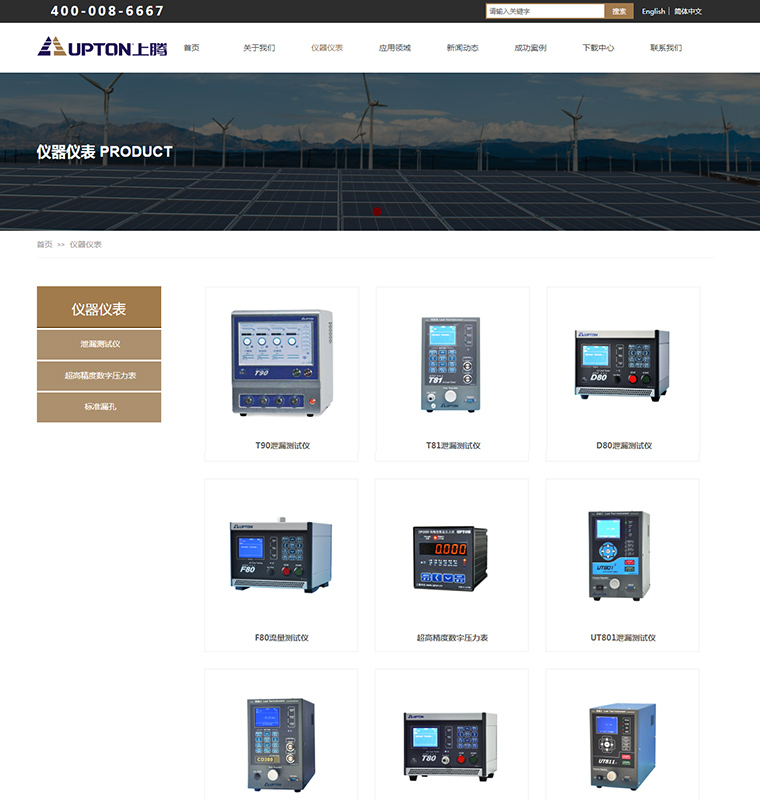Open the 应用领域 menu item
Image resolution: width=760 pixels, height=800 pixels.
coord(395,48)
